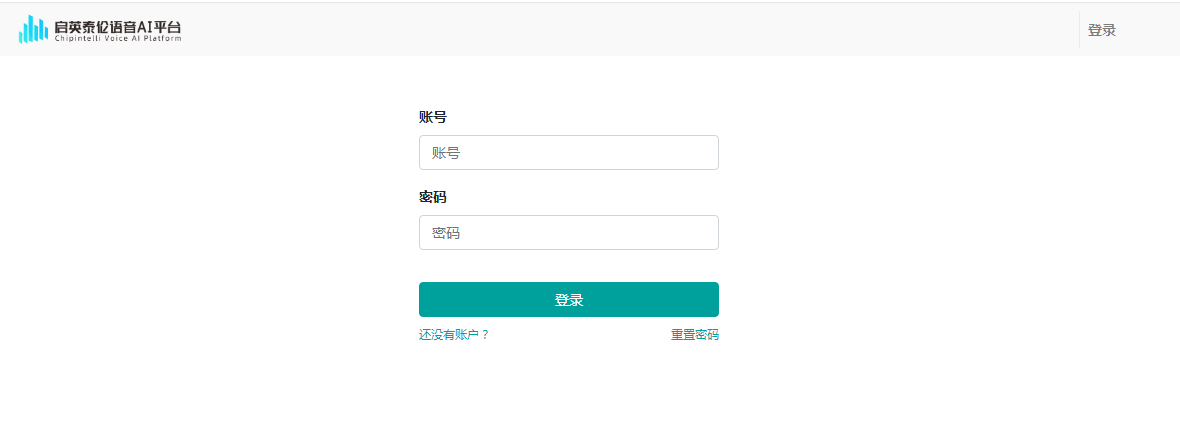Click the 启英泰伦语音AI平台 logo title
This screenshot has width=1180, height=424.
pos(117,26)
